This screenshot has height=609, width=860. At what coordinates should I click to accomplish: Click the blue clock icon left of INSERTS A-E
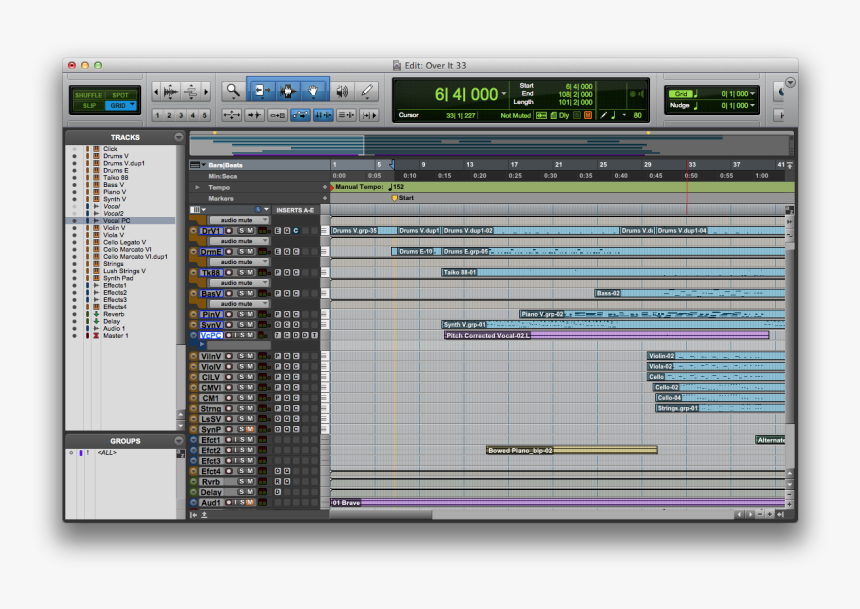tap(258, 210)
